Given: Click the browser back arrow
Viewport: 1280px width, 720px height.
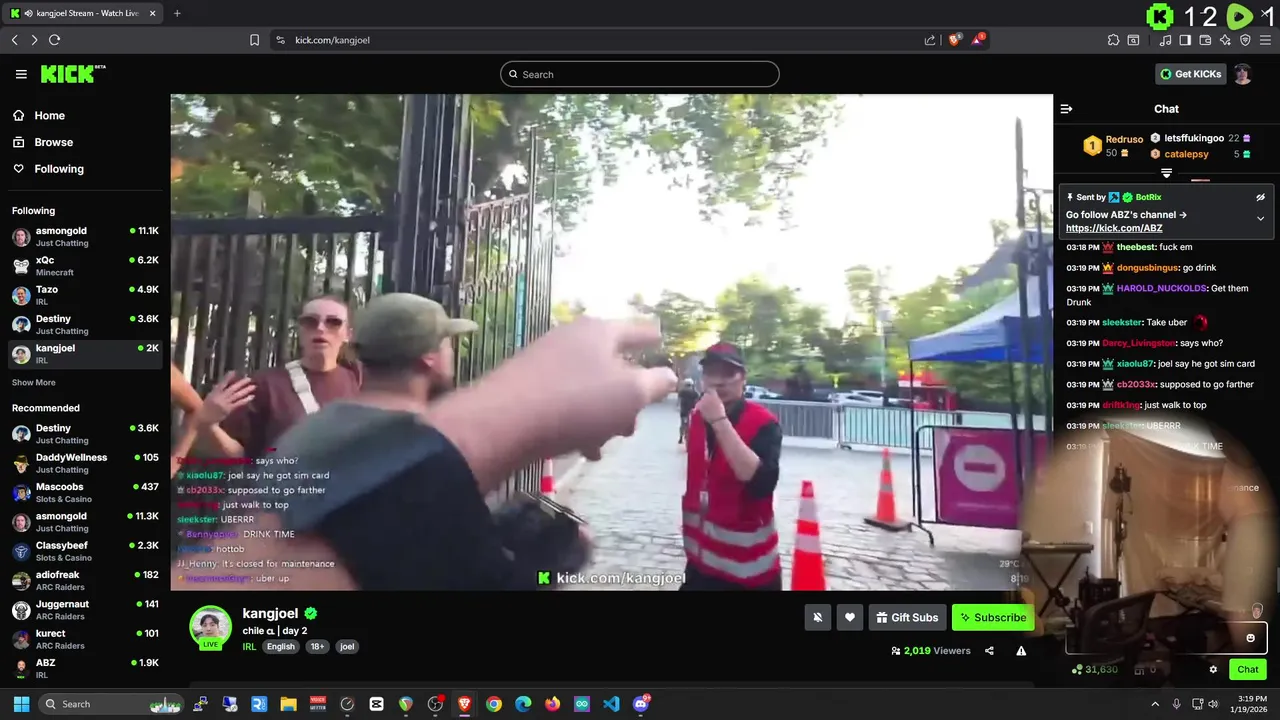Looking at the screenshot, I should coord(14,40).
